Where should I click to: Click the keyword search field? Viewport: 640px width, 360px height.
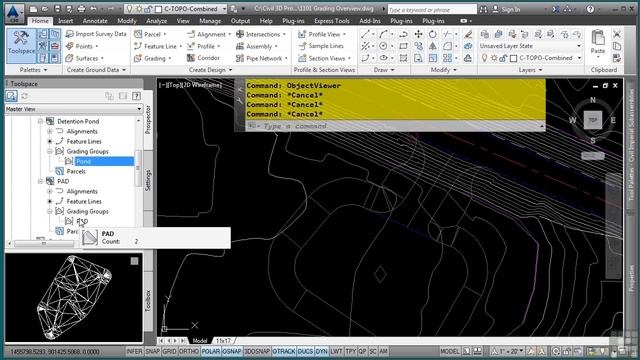point(432,9)
